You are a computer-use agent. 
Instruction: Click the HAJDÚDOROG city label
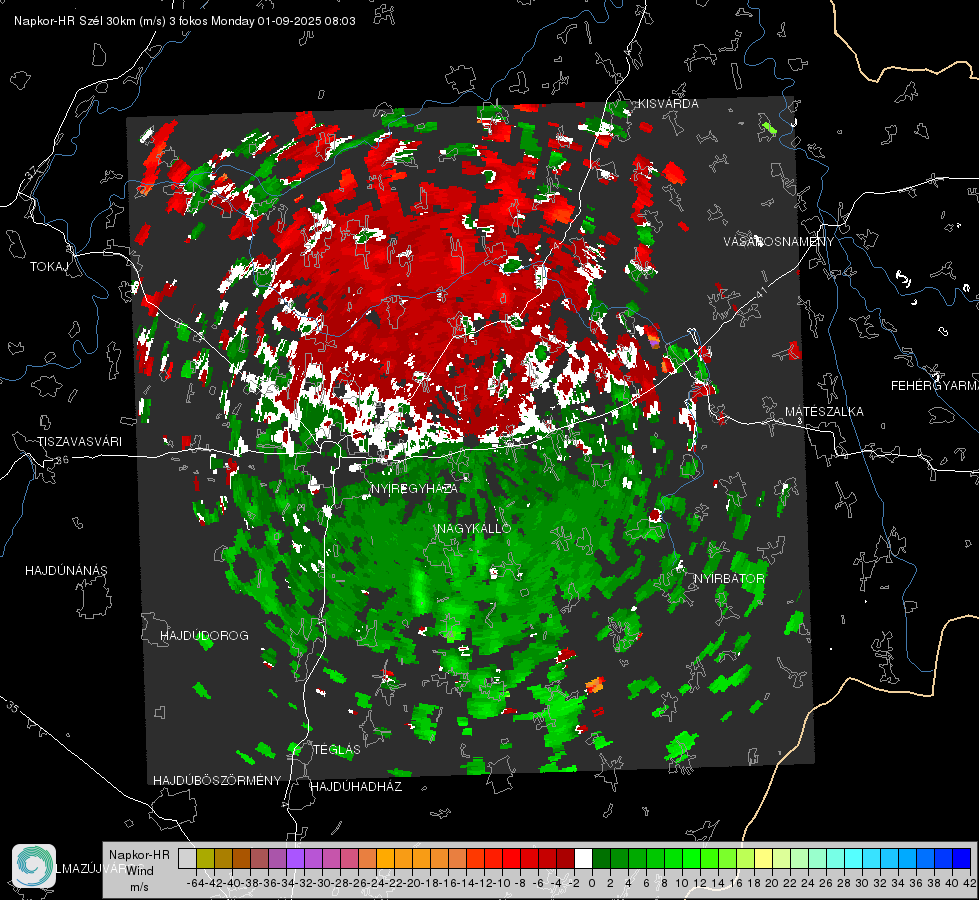[x=204, y=636]
